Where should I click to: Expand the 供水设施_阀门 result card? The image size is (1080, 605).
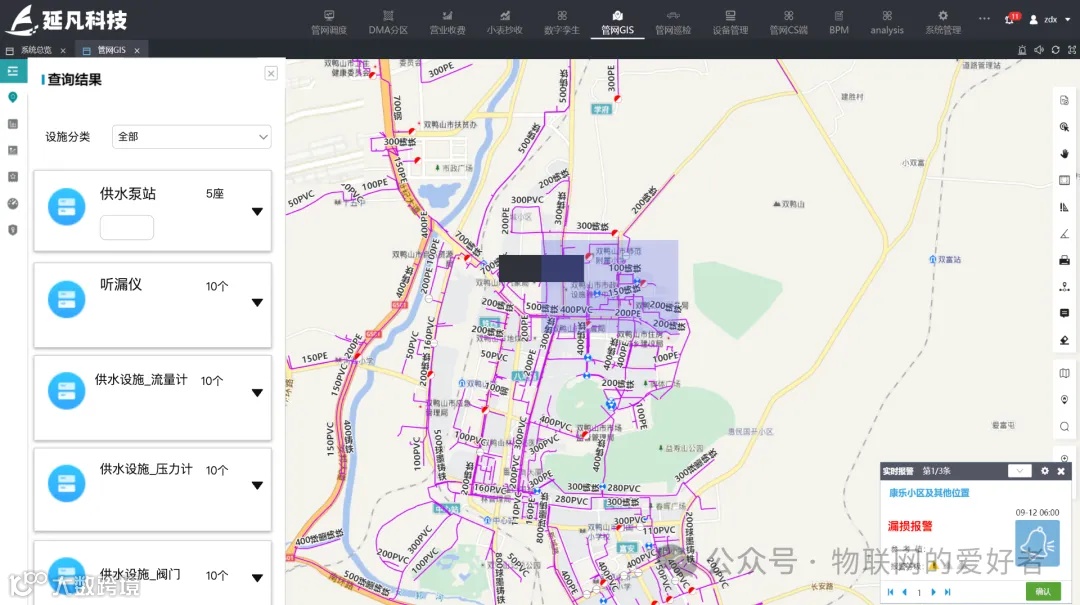point(257,577)
